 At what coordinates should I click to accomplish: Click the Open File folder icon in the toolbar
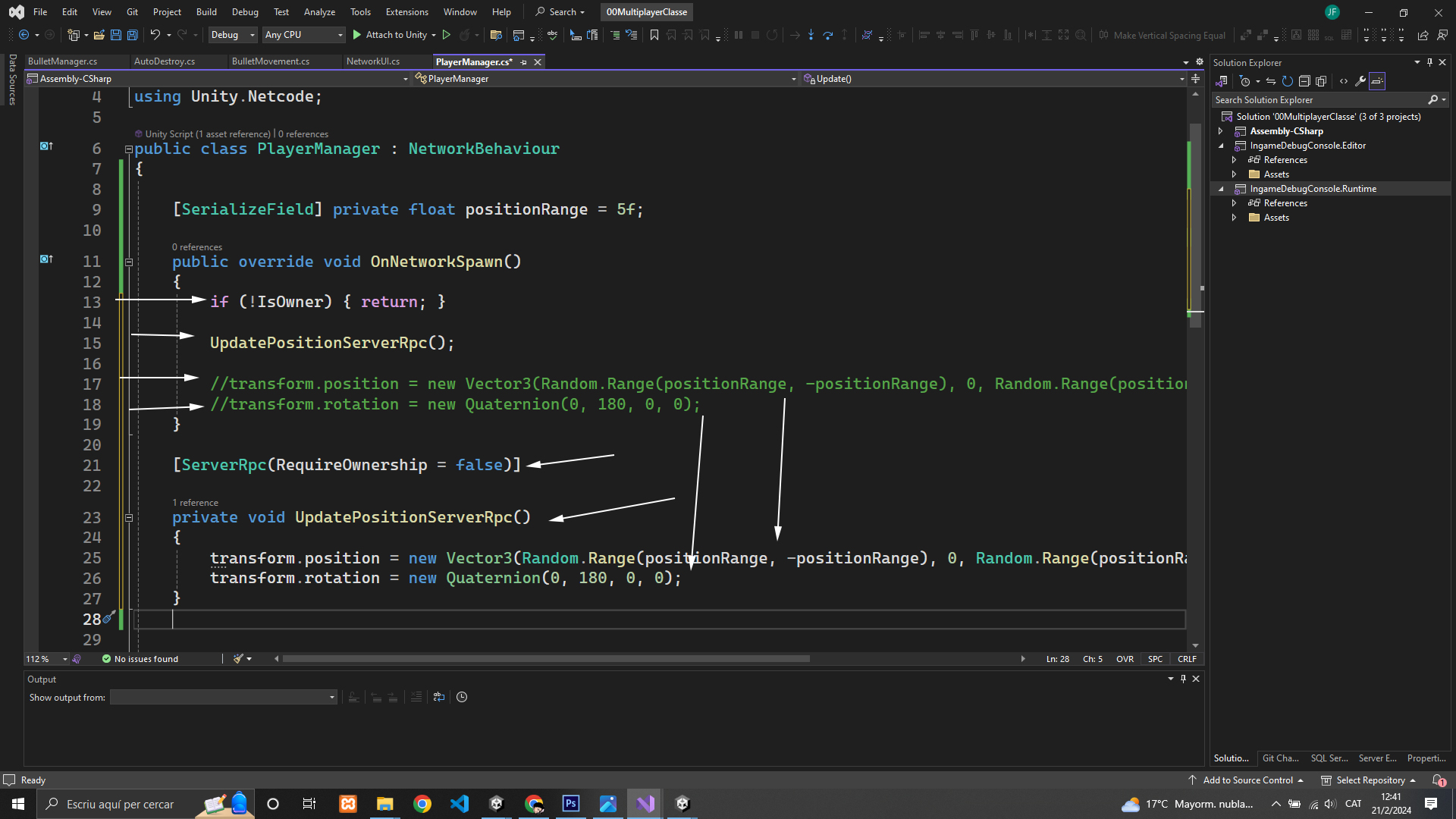(99, 35)
